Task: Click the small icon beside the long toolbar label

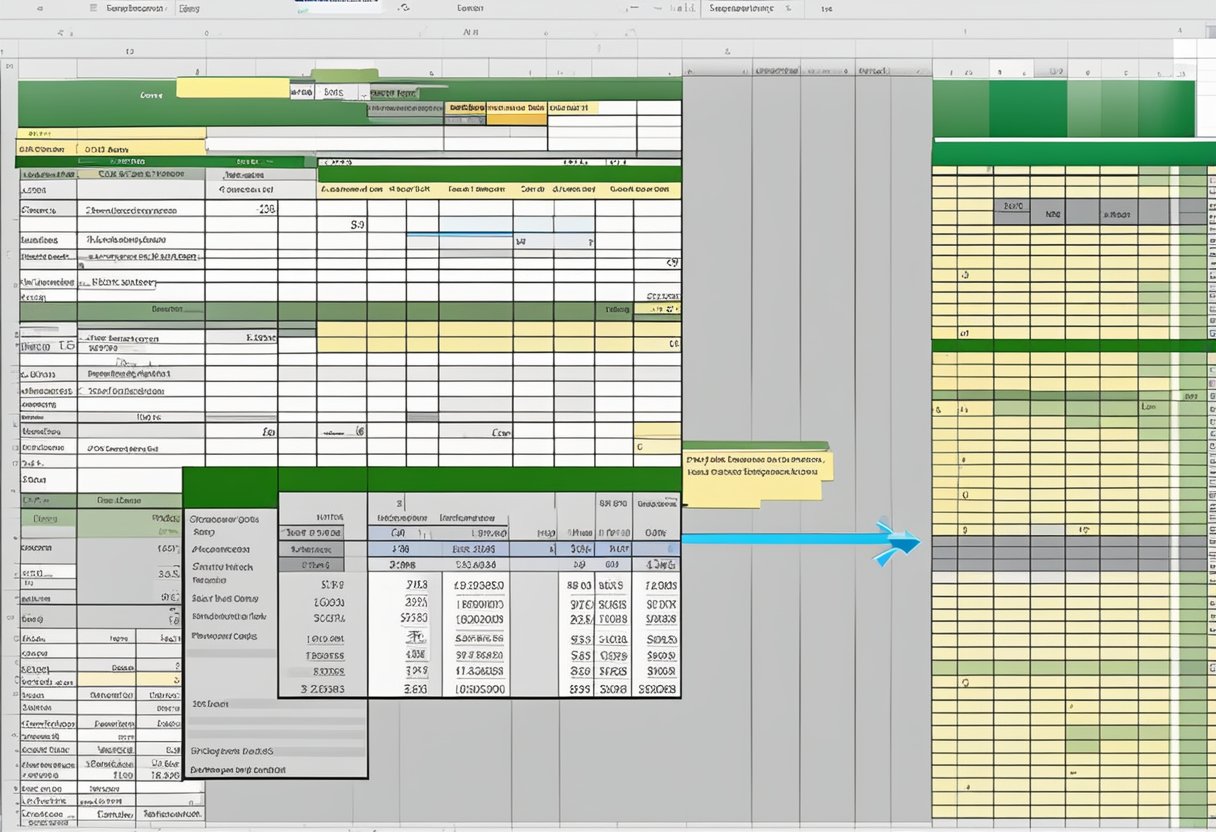Action: point(788,8)
